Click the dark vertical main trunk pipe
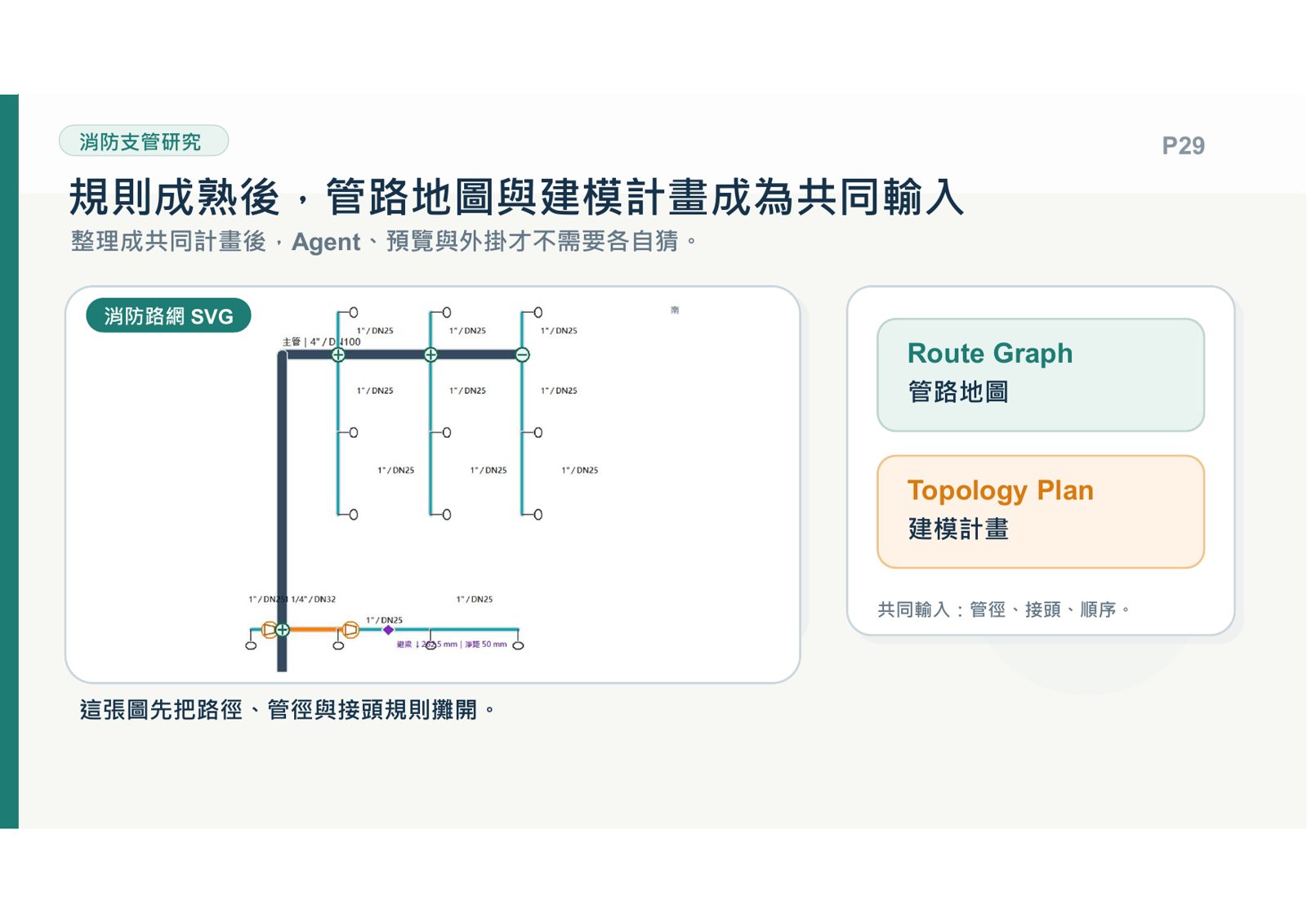Image resolution: width=1307 pixels, height=924 pixels. pos(282,511)
